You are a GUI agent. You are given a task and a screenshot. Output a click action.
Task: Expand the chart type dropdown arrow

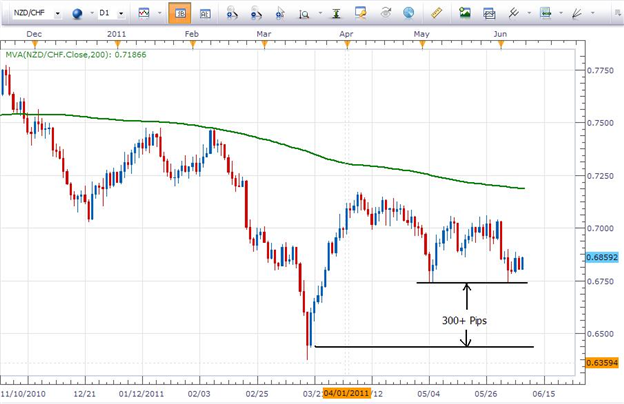click(x=160, y=13)
